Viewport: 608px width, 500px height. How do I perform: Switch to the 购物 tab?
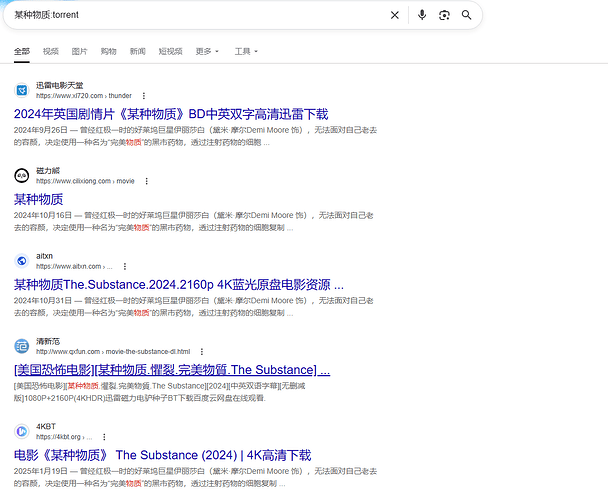(109, 51)
